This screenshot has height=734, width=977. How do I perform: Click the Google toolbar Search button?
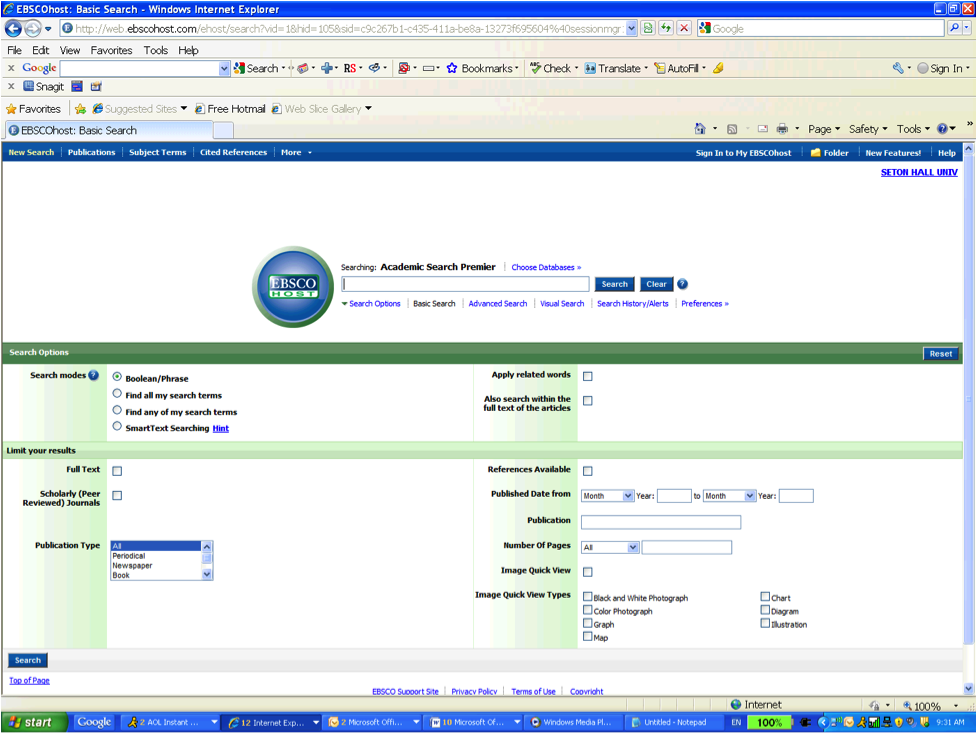point(256,68)
